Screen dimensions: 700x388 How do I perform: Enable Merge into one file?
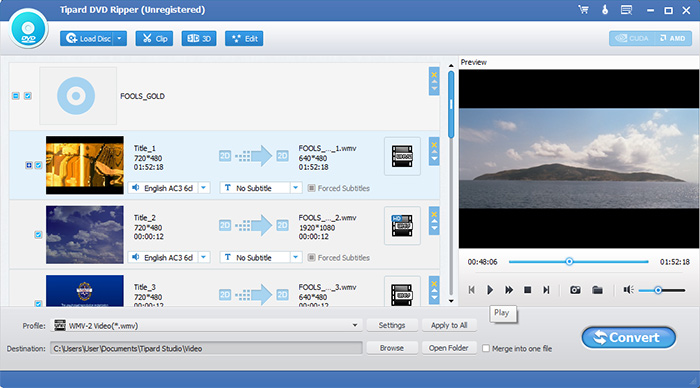[x=486, y=348]
